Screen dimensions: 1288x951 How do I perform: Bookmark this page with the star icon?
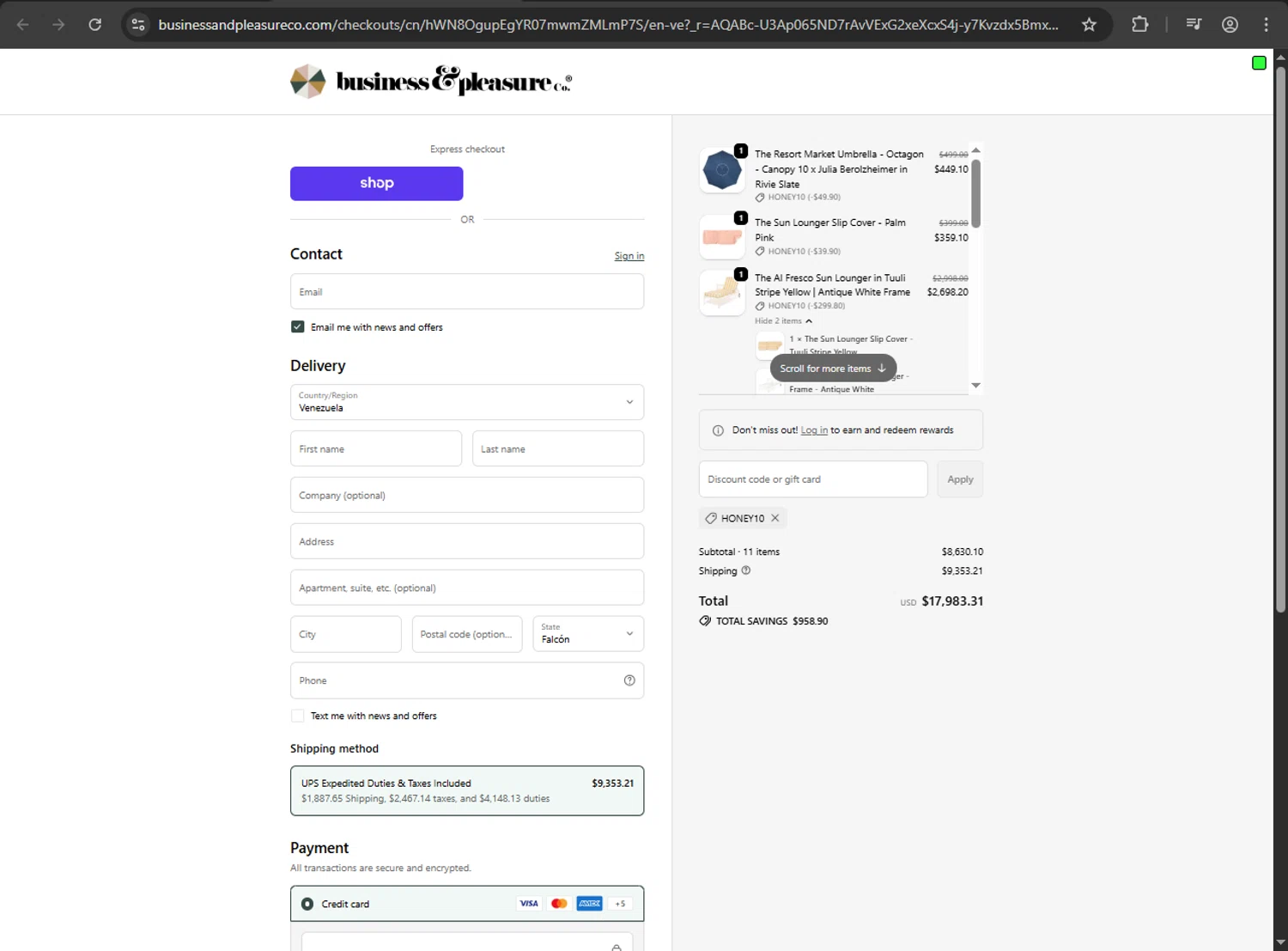(x=1089, y=24)
